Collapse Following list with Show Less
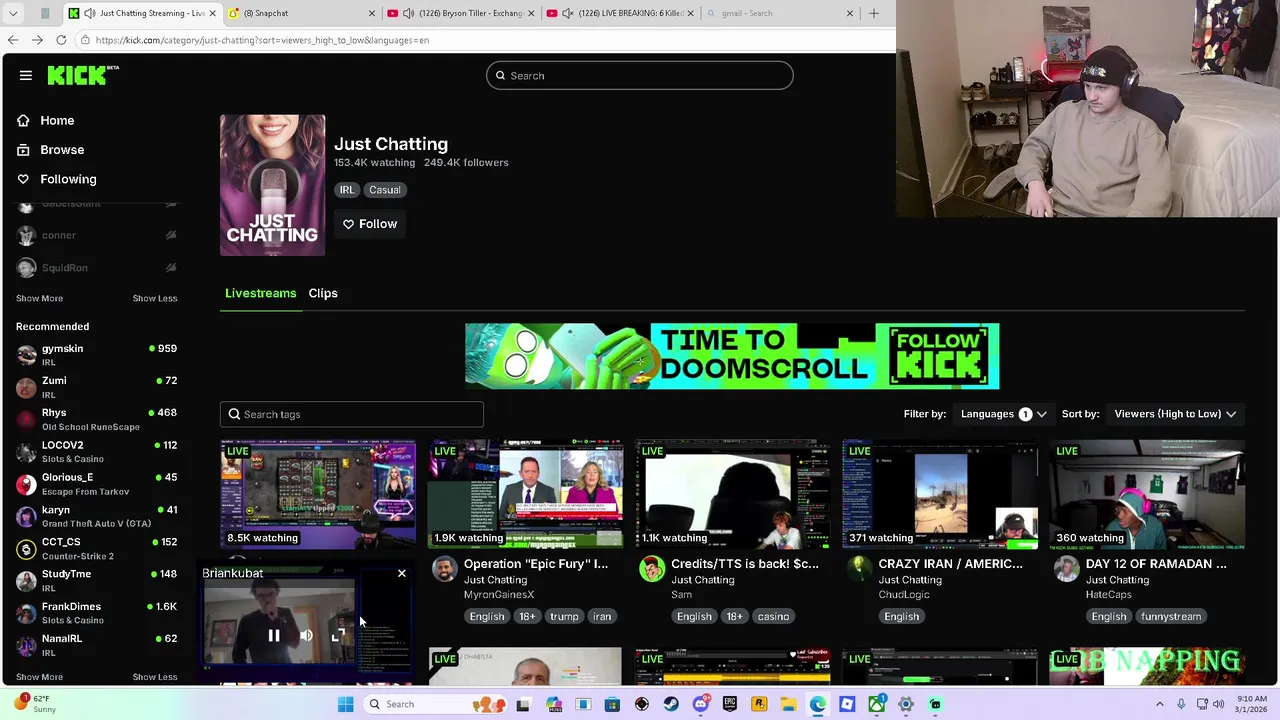Viewport: 1280px width, 720px height. (x=155, y=298)
